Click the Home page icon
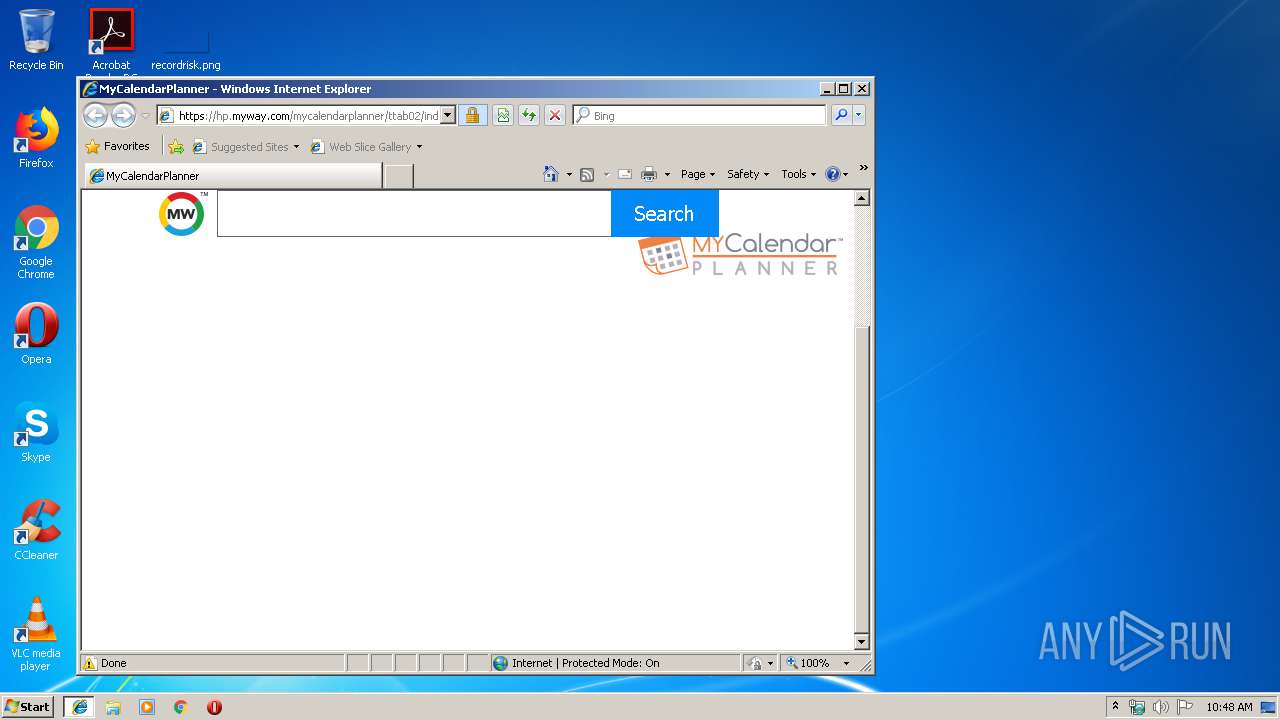 click(550, 174)
